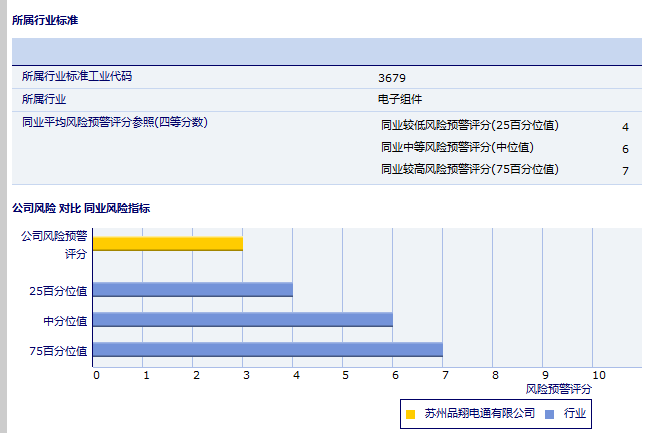Click the blue 中分位值 bar
Image resolution: width=653 pixels, height=433 pixels.
click(242, 320)
